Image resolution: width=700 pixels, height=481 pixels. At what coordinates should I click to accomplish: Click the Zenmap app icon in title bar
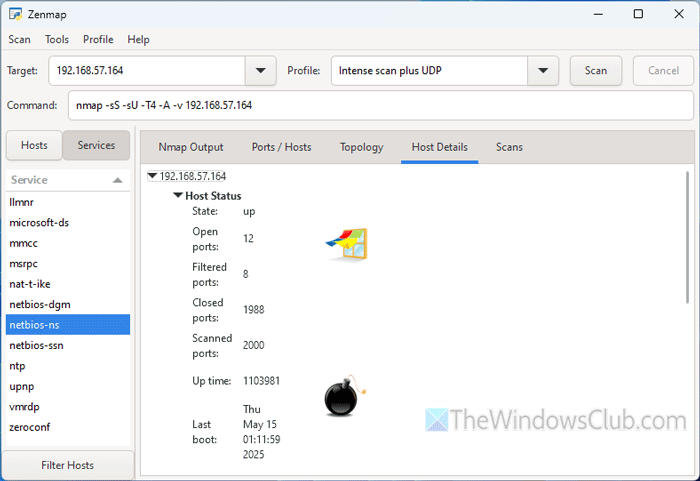(x=15, y=14)
